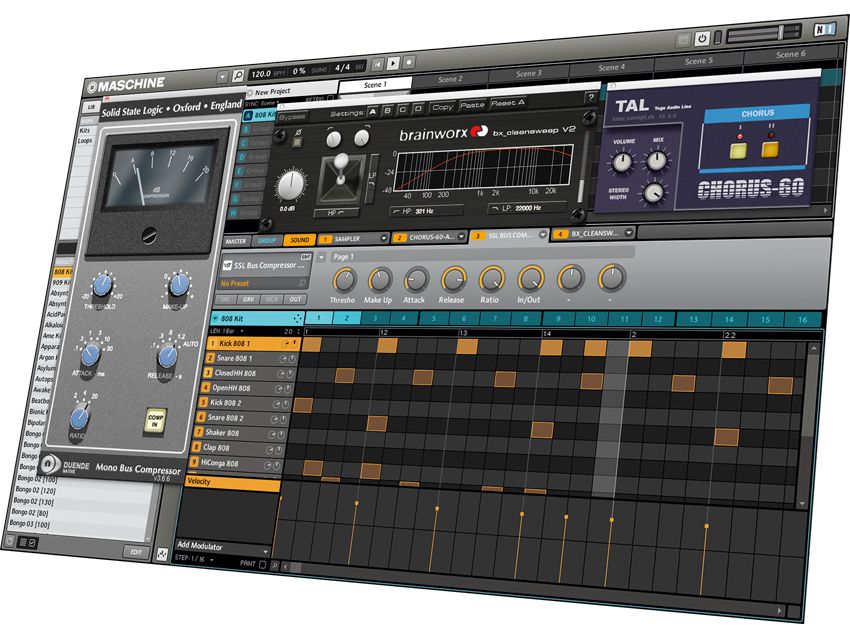Click Paste in bx_cleansweep toolbar
This screenshot has height=638, width=850.
coord(472,105)
